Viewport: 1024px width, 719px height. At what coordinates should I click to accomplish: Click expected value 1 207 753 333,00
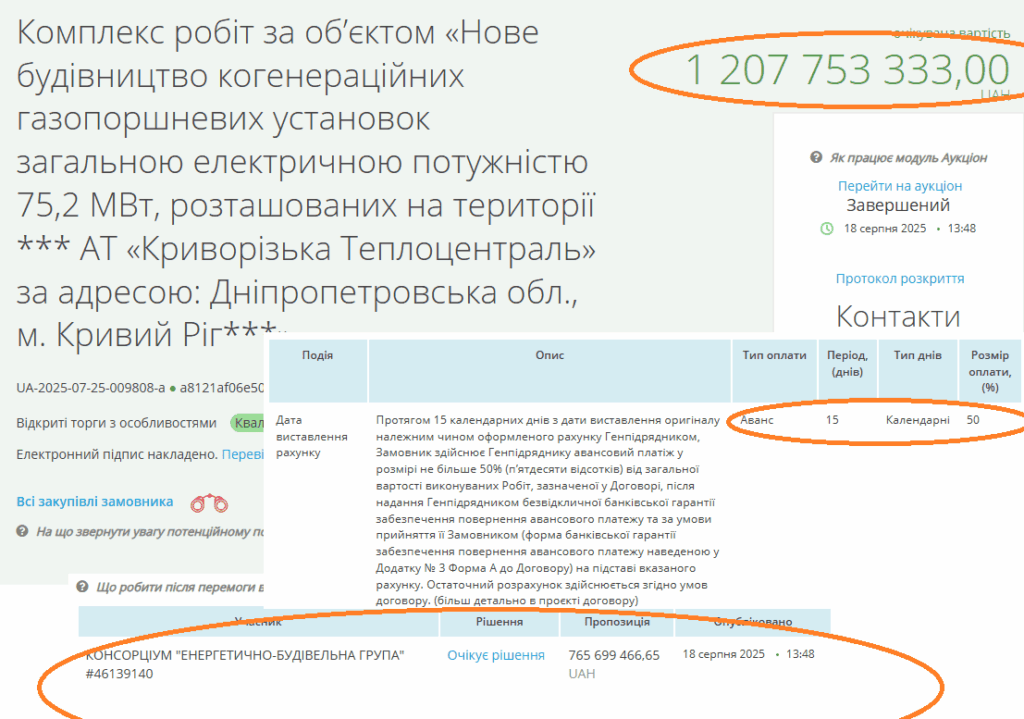coord(848,71)
